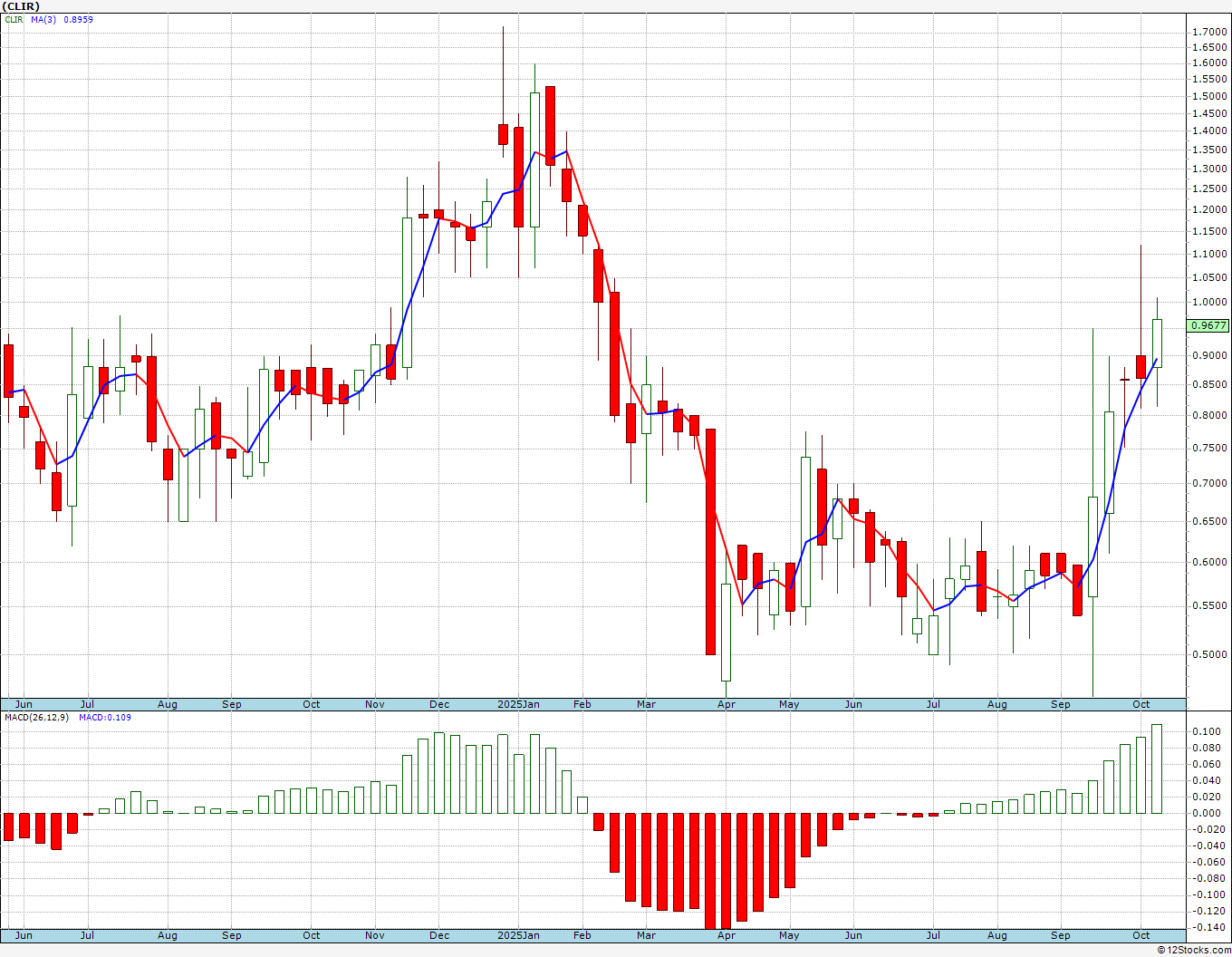Click Nov on the price chart time axis
This screenshot has height=957, width=1232.
coord(375,704)
